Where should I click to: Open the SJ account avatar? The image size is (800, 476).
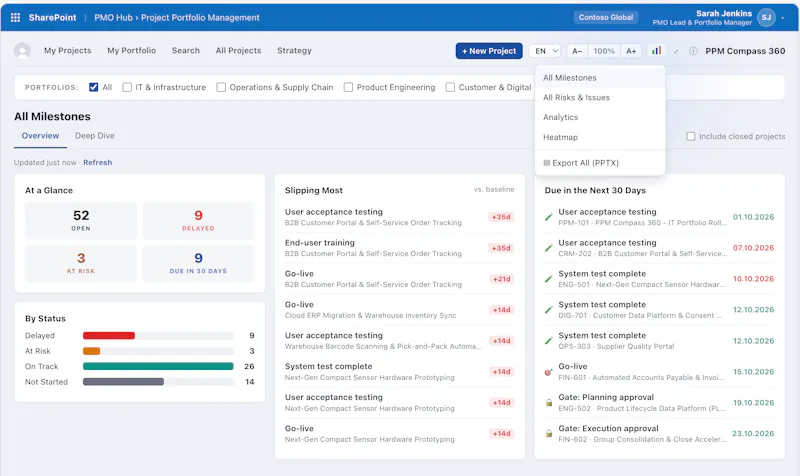(766, 17)
